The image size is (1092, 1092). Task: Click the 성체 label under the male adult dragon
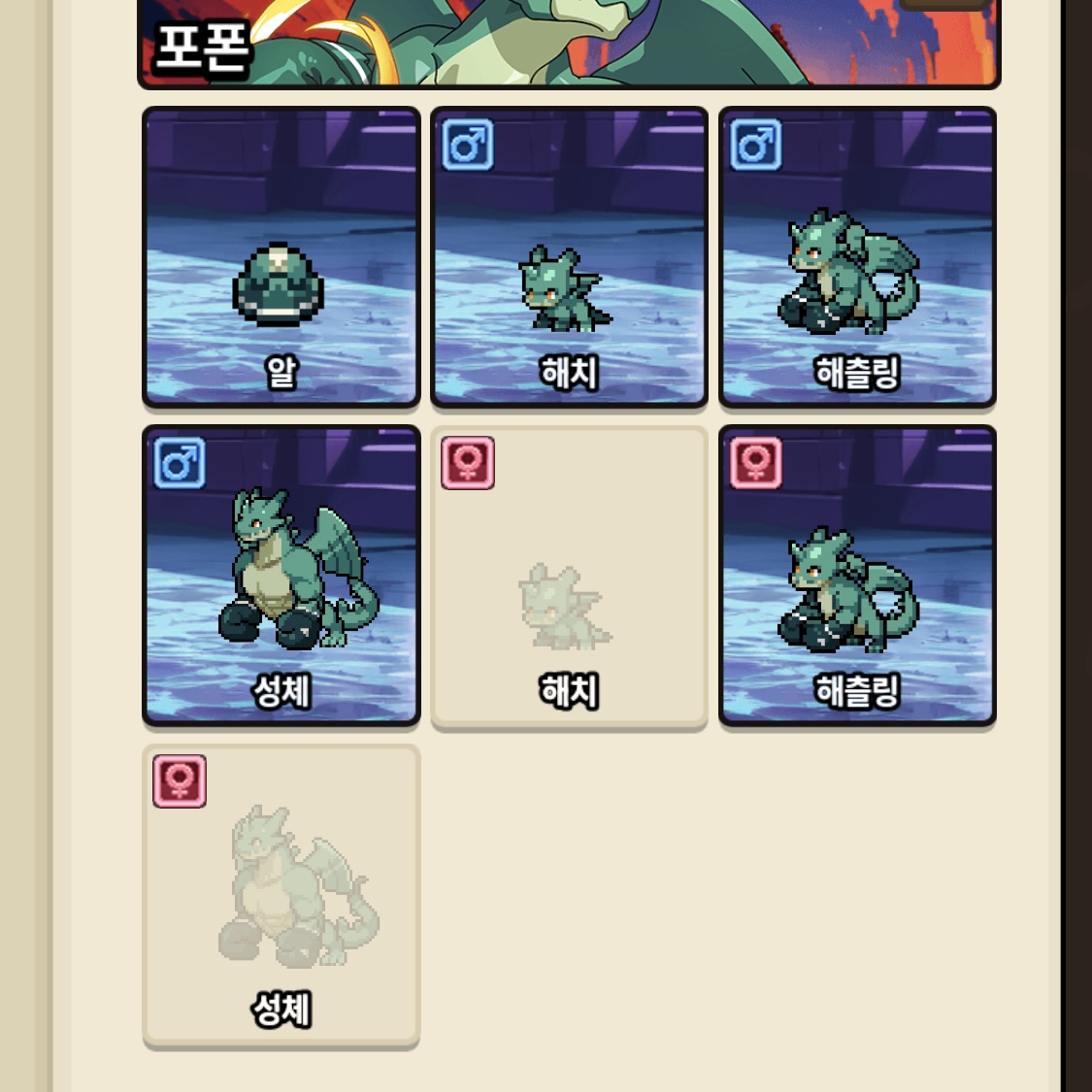[281, 691]
